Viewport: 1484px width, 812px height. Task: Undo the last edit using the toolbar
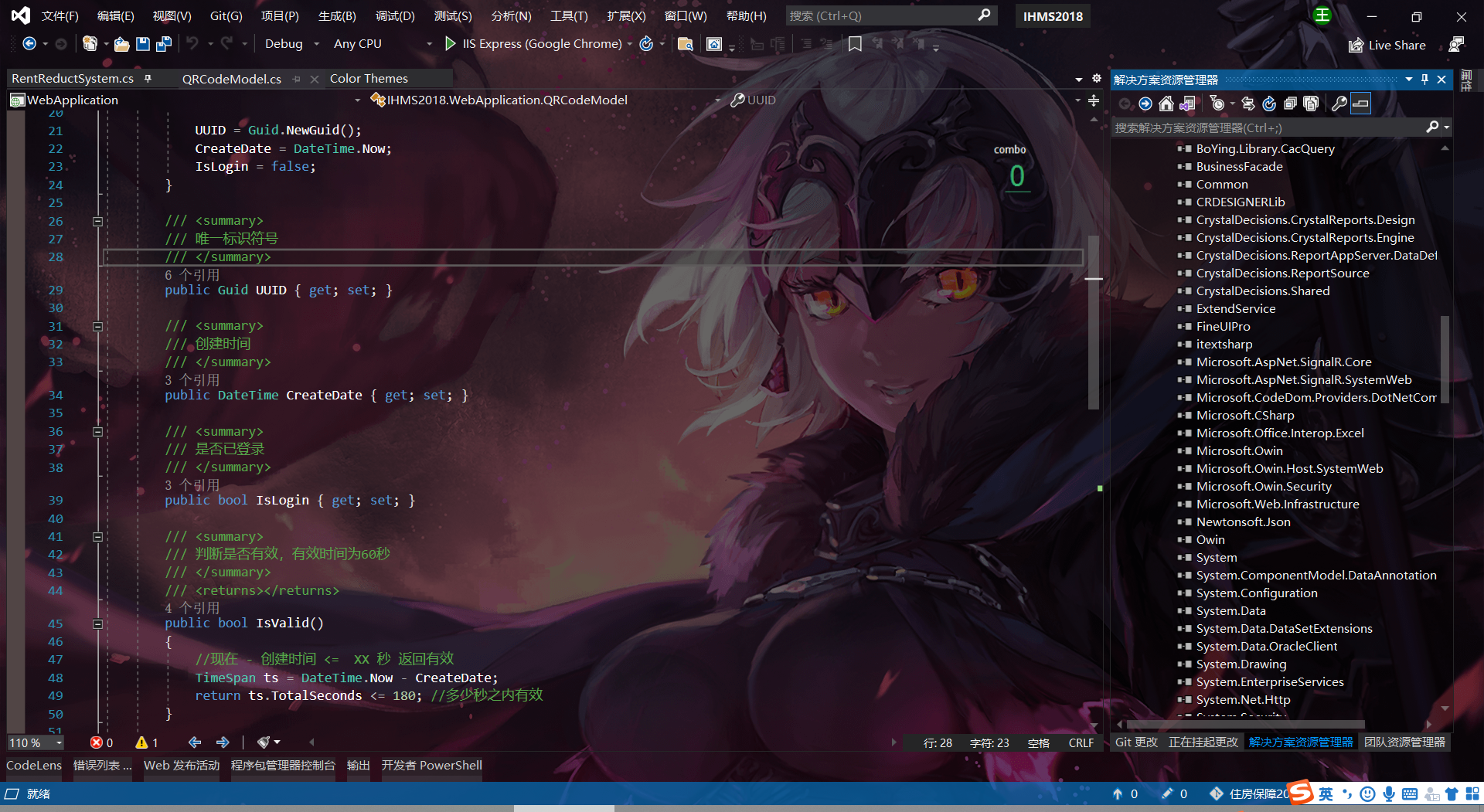192,44
